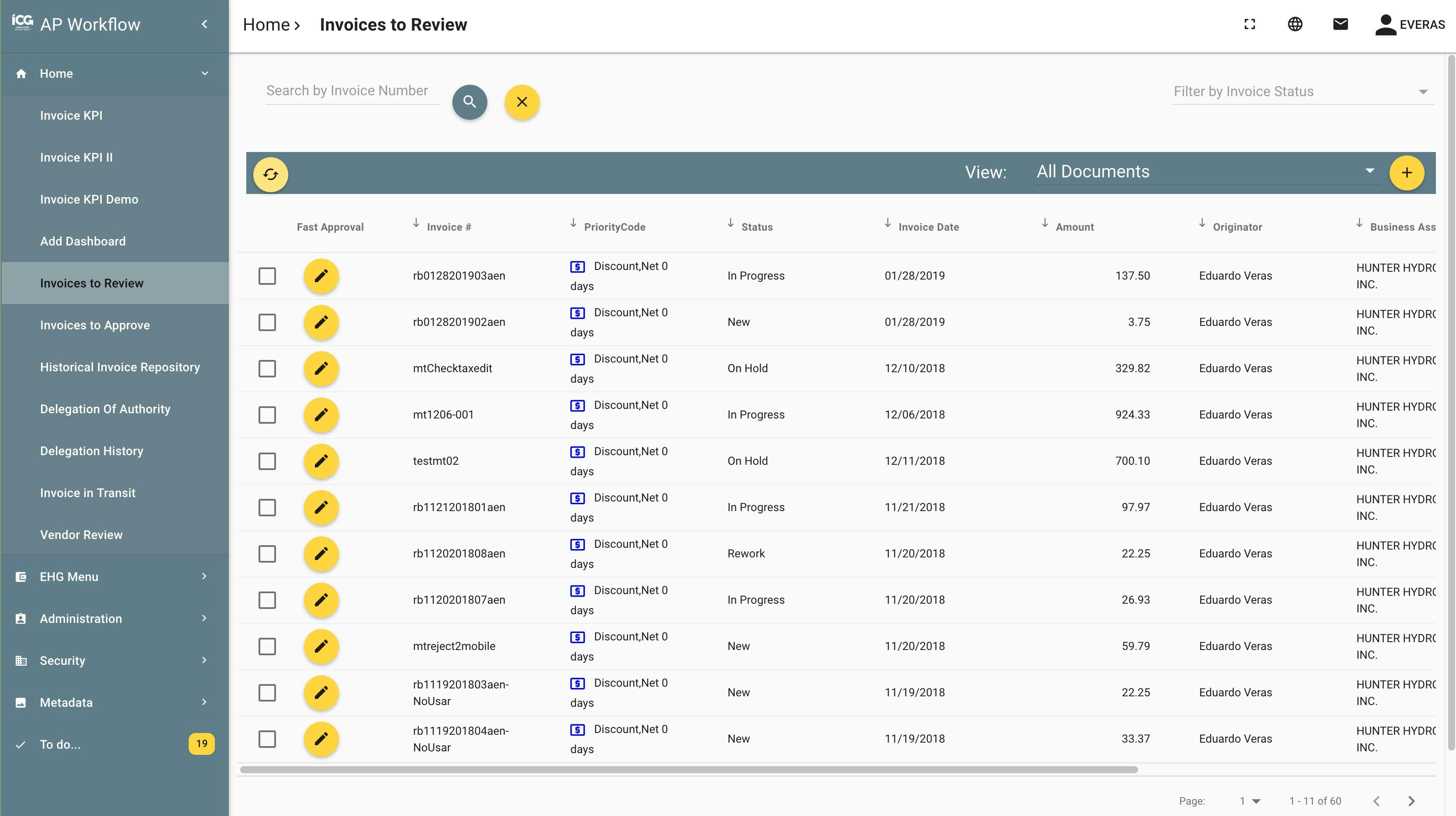Edit invoice rb0128201903aen
1456x816 pixels.
pos(321,276)
